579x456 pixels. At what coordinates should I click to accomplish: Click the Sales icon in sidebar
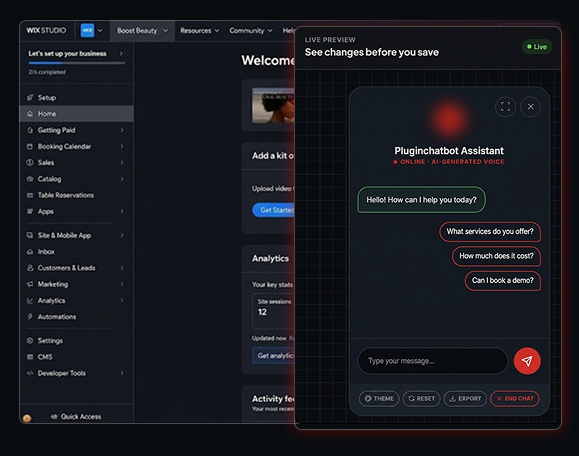(30, 162)
